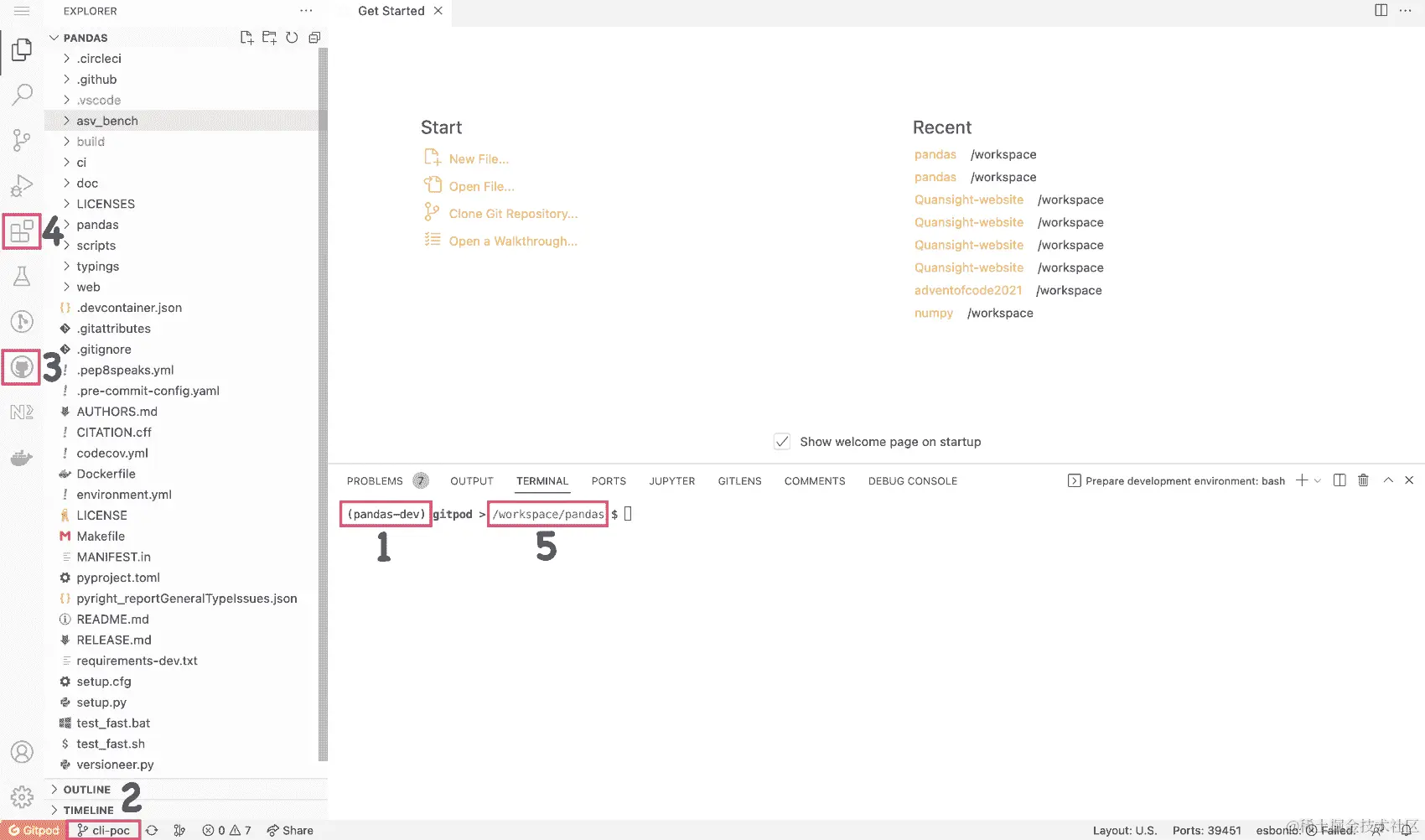Screen dimensions: 1425x840
Task: Switch to the DEBUG CONSOLE tab
Action: tap(912, 481)
